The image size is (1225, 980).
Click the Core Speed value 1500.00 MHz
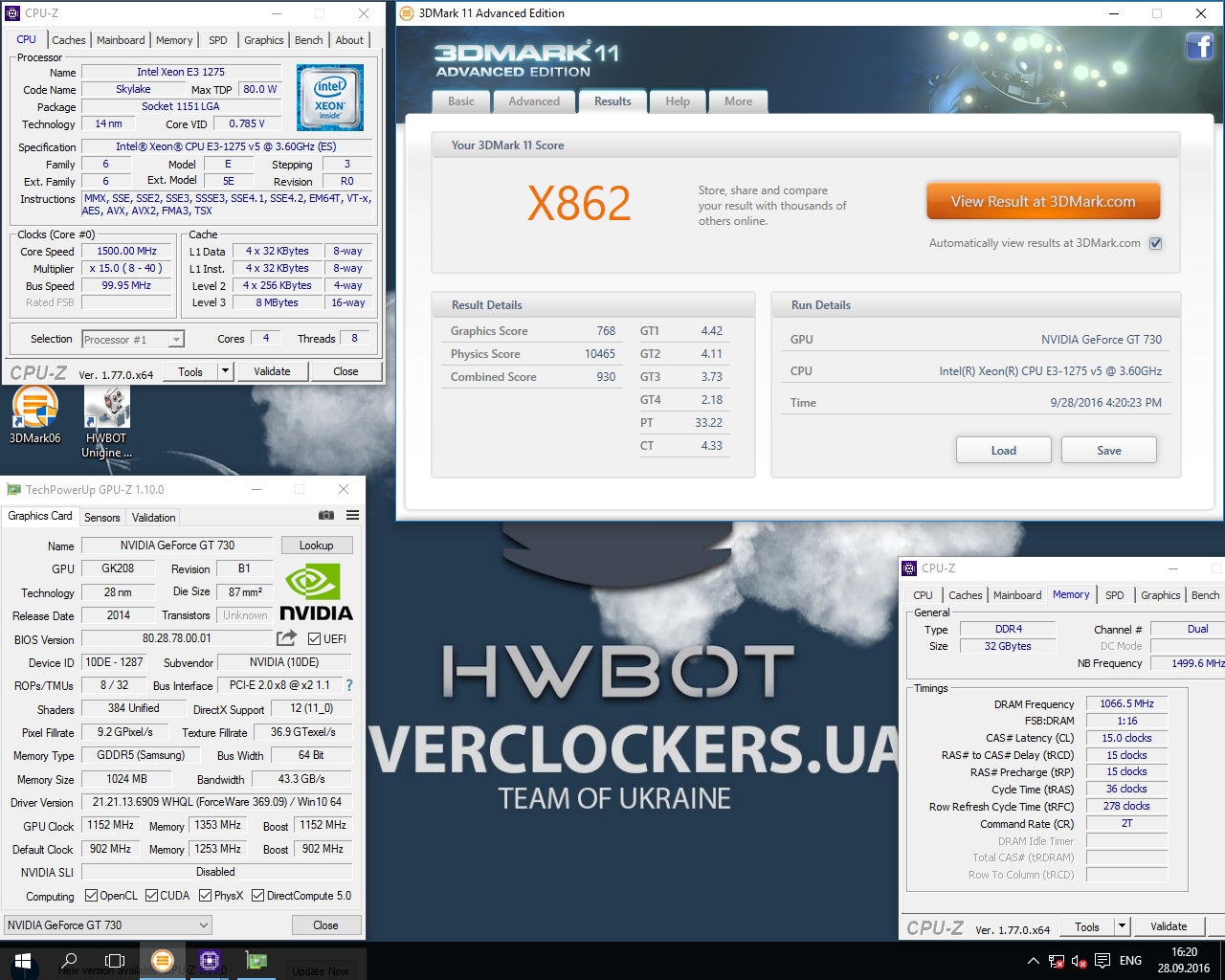click(126, 251)
